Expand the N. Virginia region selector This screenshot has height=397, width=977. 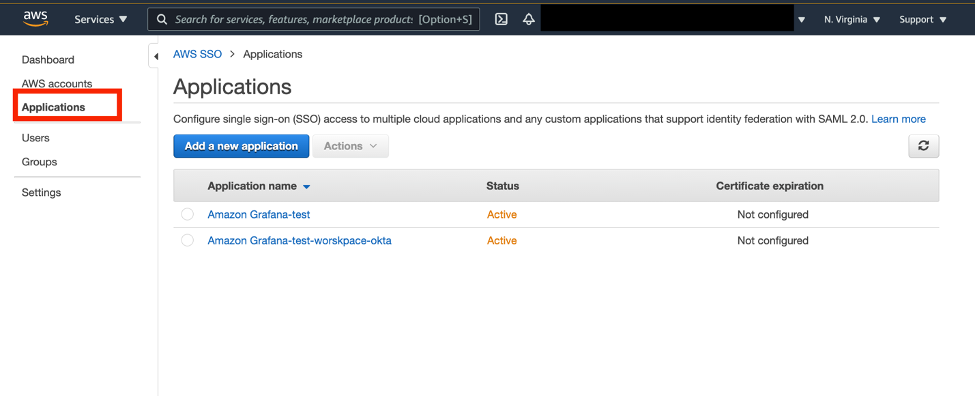coord(852,19)
